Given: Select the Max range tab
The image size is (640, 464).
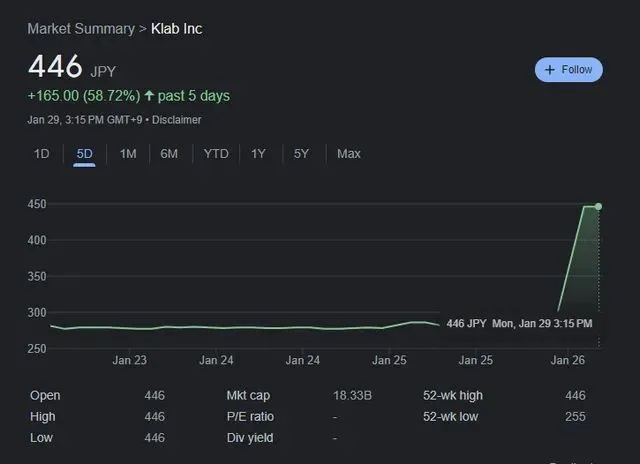Looking at the screenshot, I should tap(349, 154).
